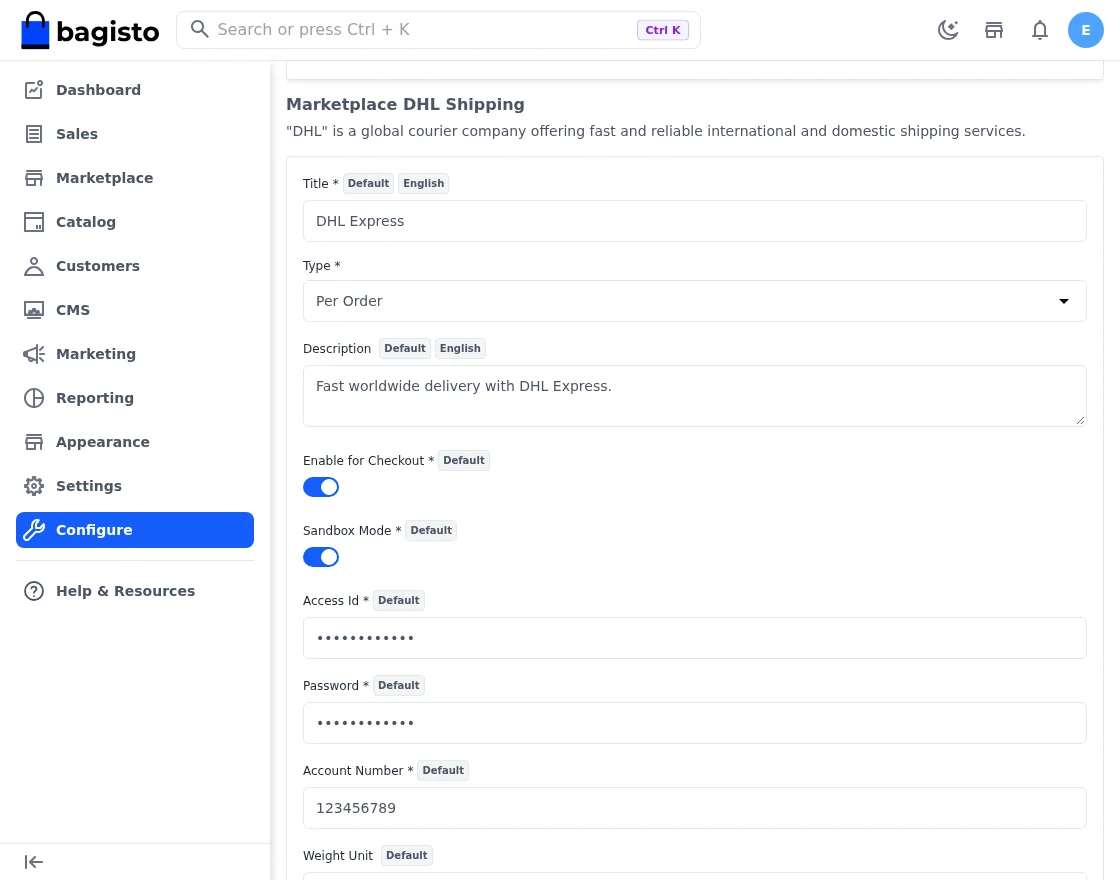Screen dimensions: 1120x880
Task: Click the Default badge beside Access Id
Action: pyautogui.click(x=399, y=601)
